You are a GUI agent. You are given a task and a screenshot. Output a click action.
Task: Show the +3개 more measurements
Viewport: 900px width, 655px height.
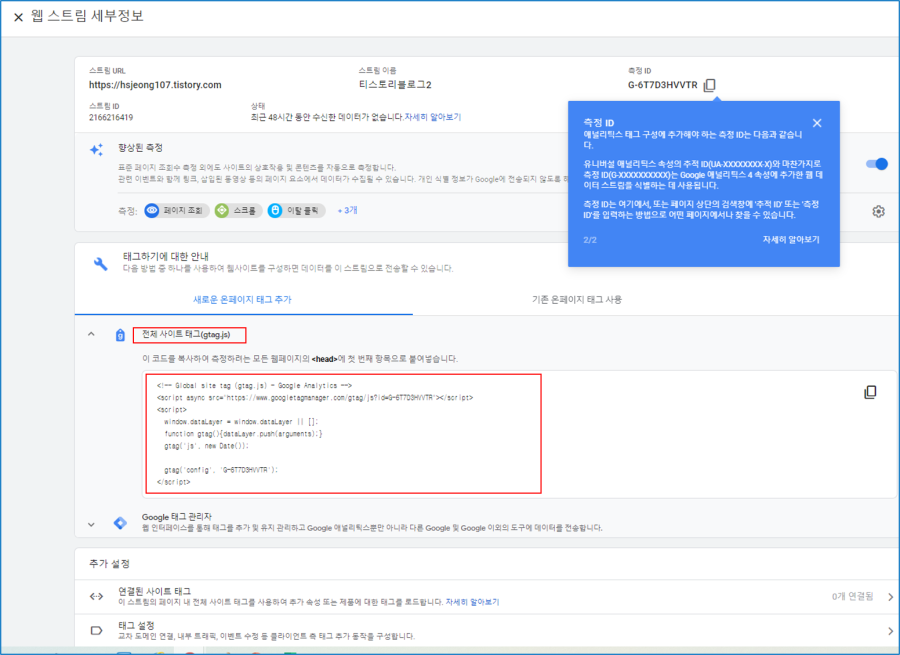(347, 210)
